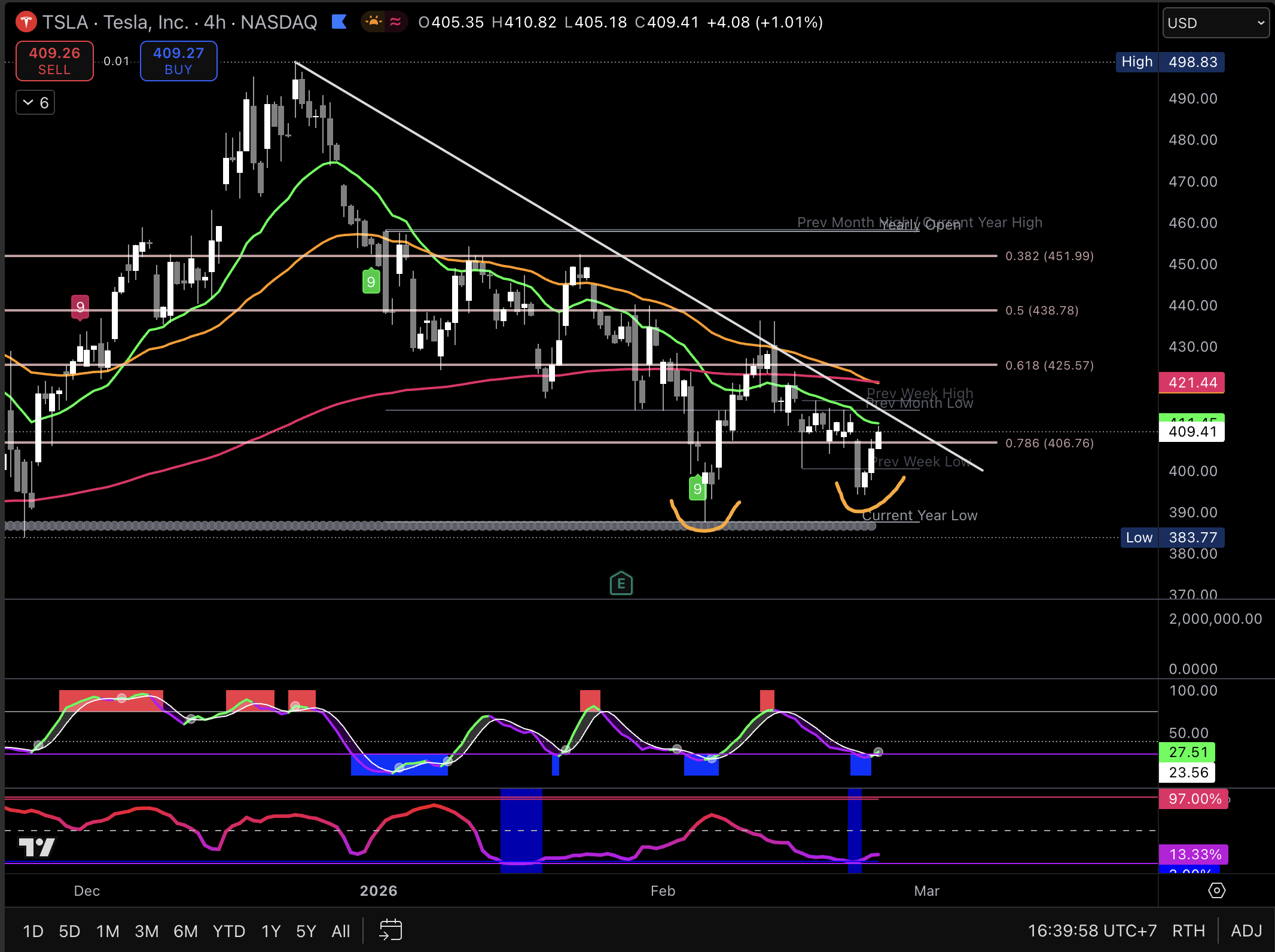Open the USD currency dropdown
Viewport: 1275px width, 952px height.
pyautogui.click(x=1215, y=23)
